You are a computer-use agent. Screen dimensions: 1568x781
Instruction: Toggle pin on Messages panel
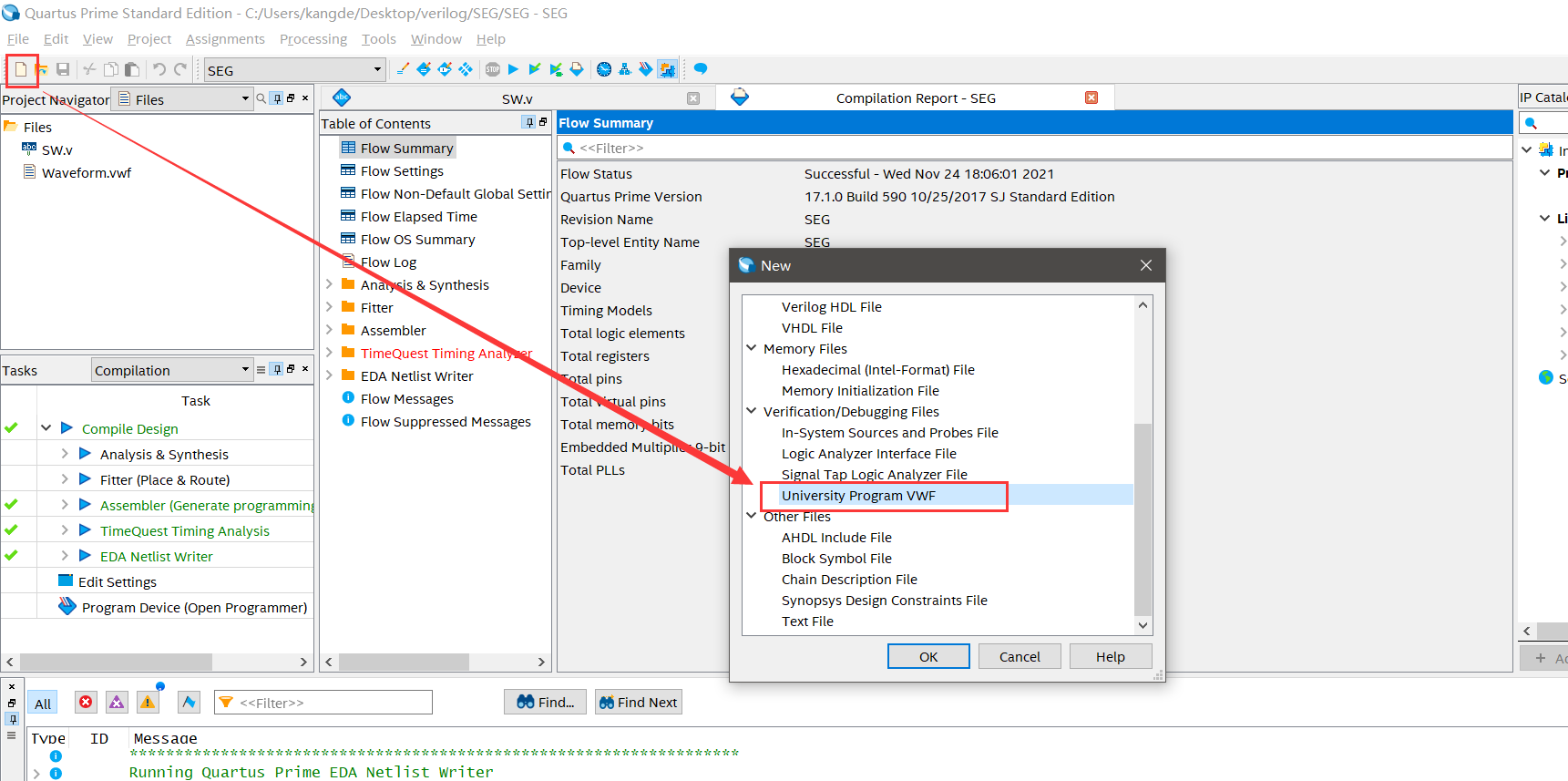click(12, 719)
